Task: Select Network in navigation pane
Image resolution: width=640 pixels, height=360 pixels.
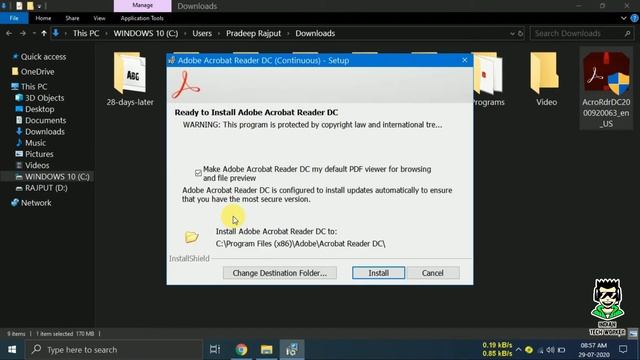Action: [36, 203]
